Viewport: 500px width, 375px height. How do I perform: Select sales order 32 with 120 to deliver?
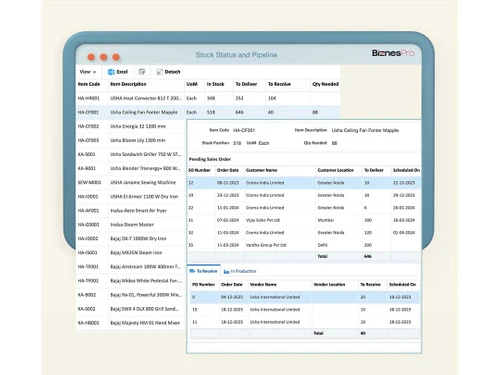(x=304, y=233)
